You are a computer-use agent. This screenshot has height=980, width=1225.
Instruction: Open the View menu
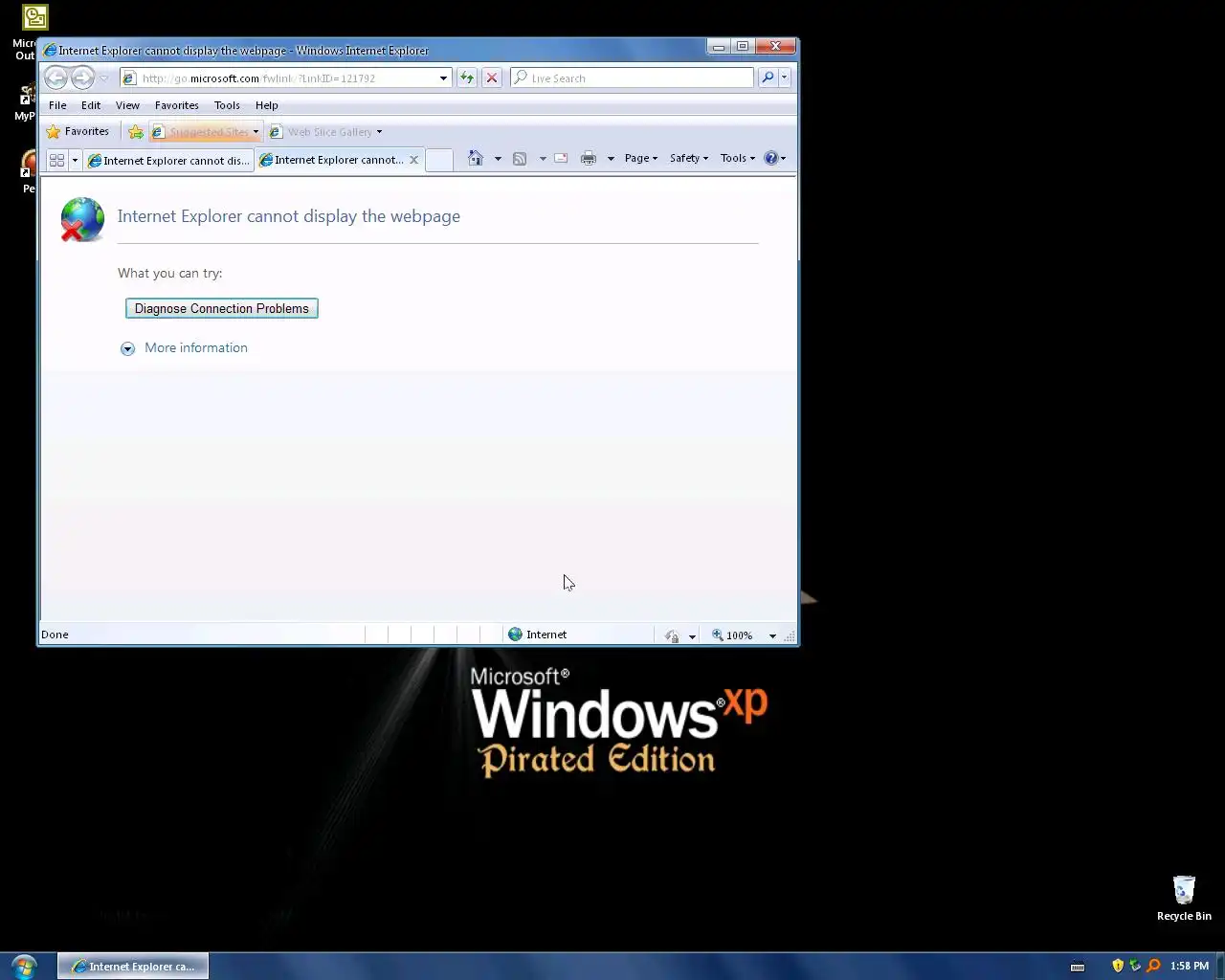(x=127, y=105)
